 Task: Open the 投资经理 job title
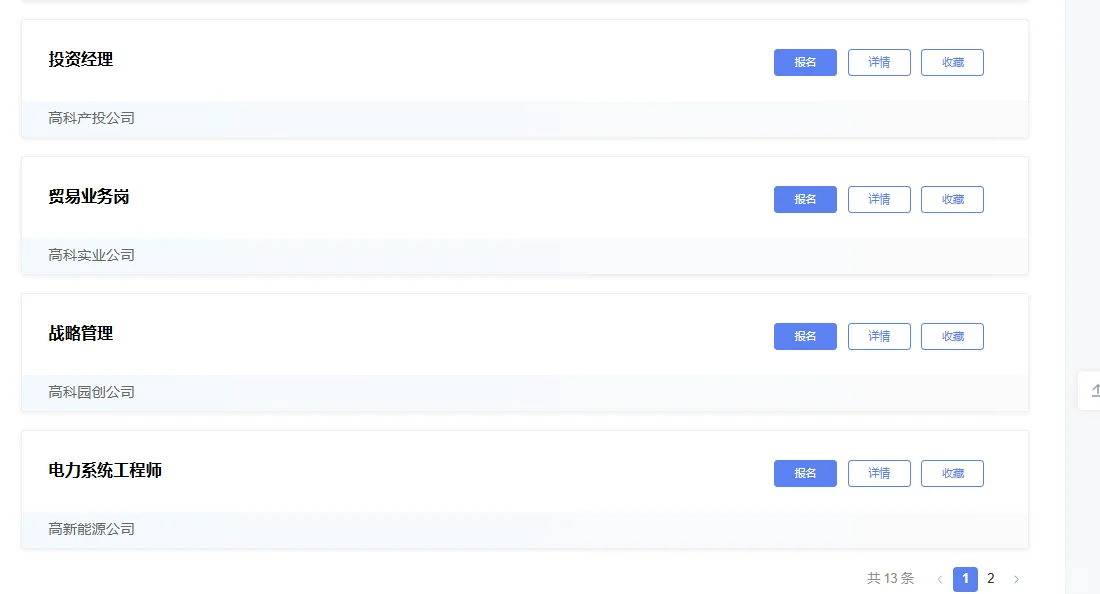tap(81, 60)
